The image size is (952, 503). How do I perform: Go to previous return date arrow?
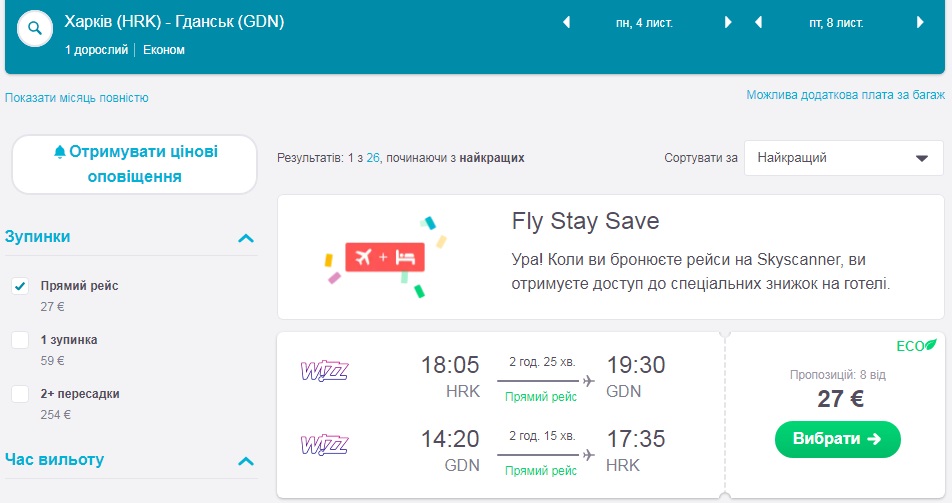pyautogui.click(x=759, y=22)
